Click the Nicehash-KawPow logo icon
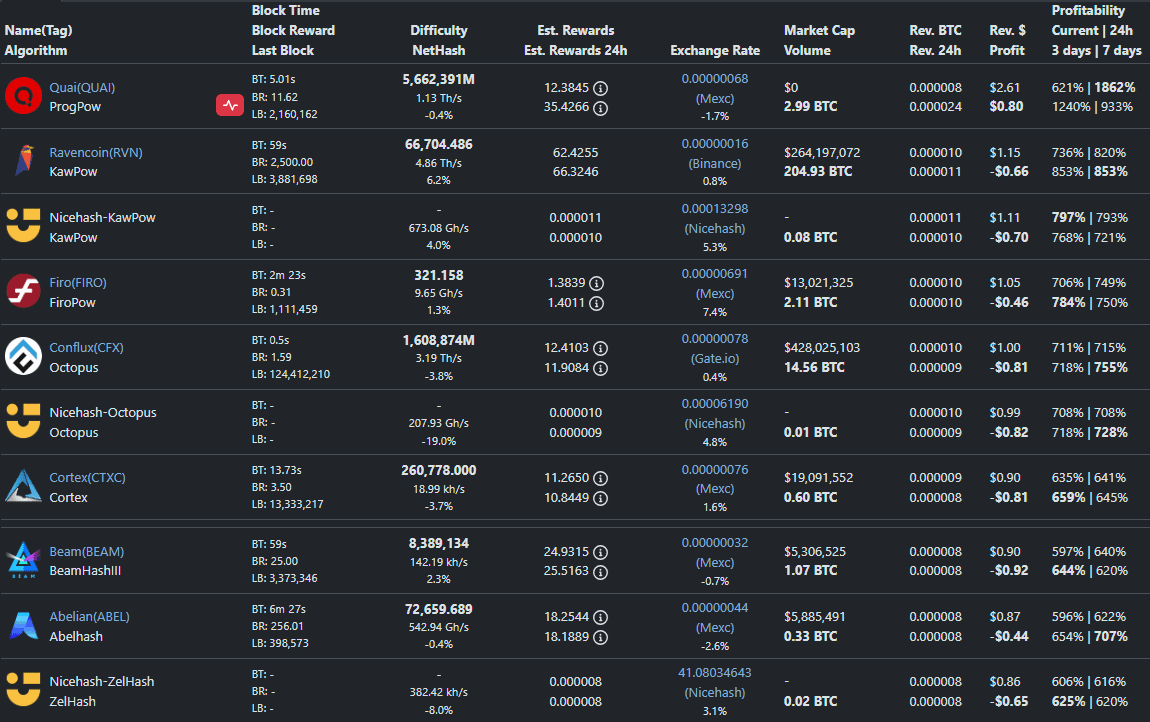1150x722 pixels. point(22,227)
